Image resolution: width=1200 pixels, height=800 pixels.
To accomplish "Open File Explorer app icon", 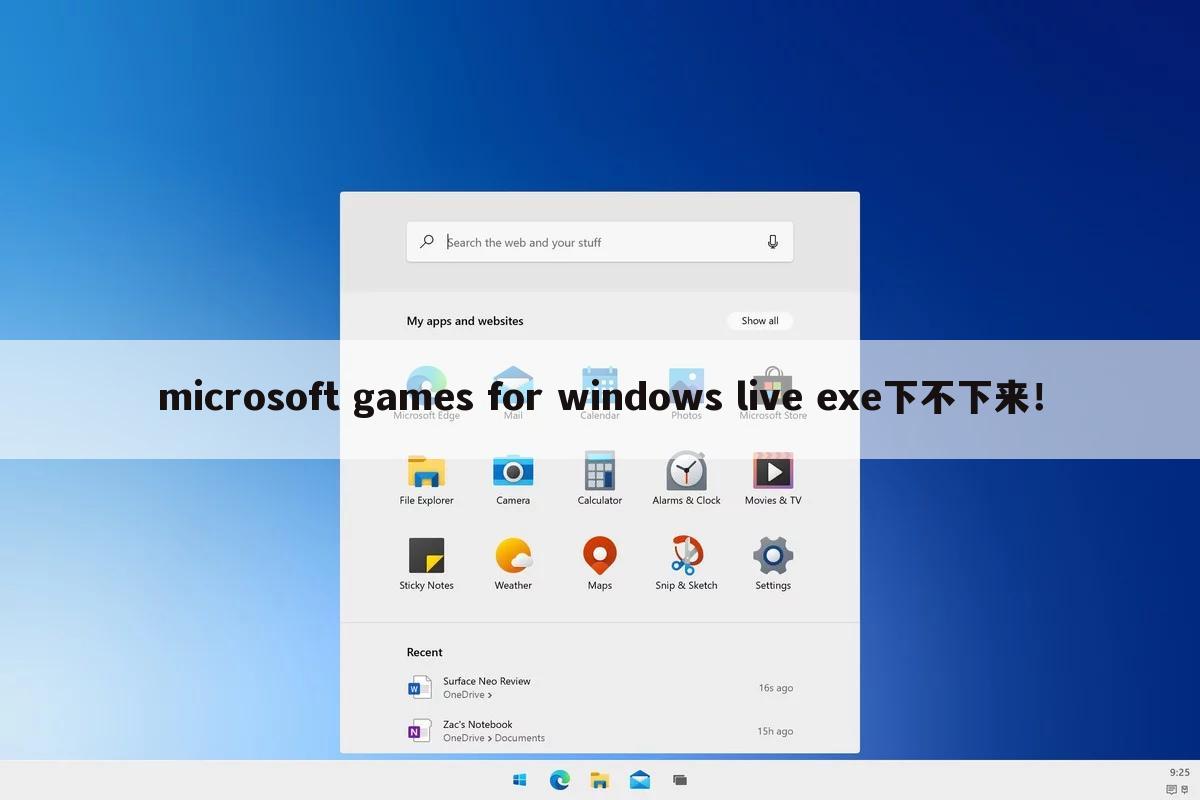I will click(426, 471).
